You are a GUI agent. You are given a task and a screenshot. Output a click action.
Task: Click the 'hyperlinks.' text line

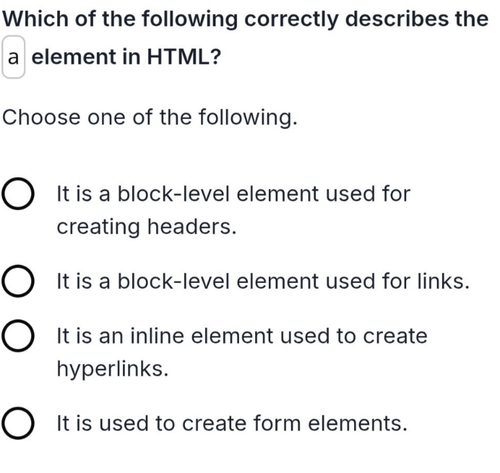pyautogui.click(x=113, y=369)
